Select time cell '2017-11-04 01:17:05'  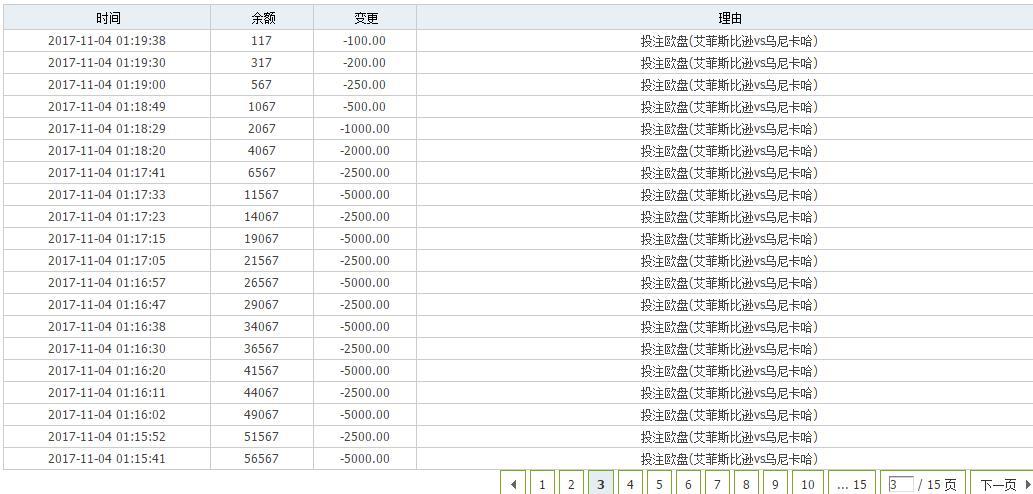[107, 261]
